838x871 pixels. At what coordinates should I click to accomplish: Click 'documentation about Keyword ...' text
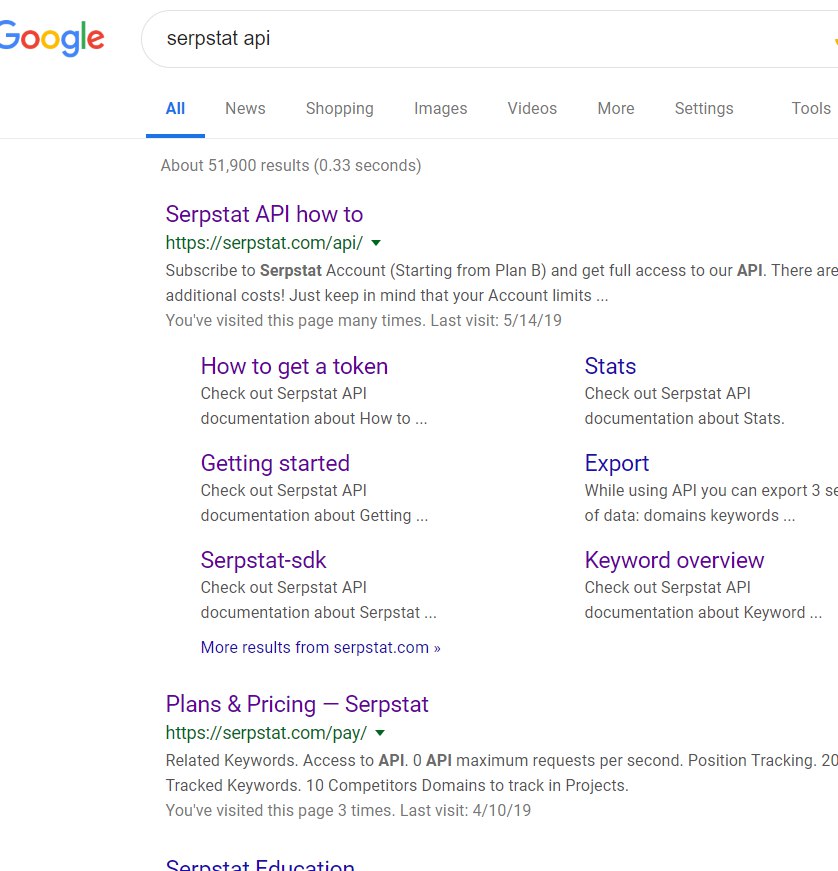tap(702, 613)
